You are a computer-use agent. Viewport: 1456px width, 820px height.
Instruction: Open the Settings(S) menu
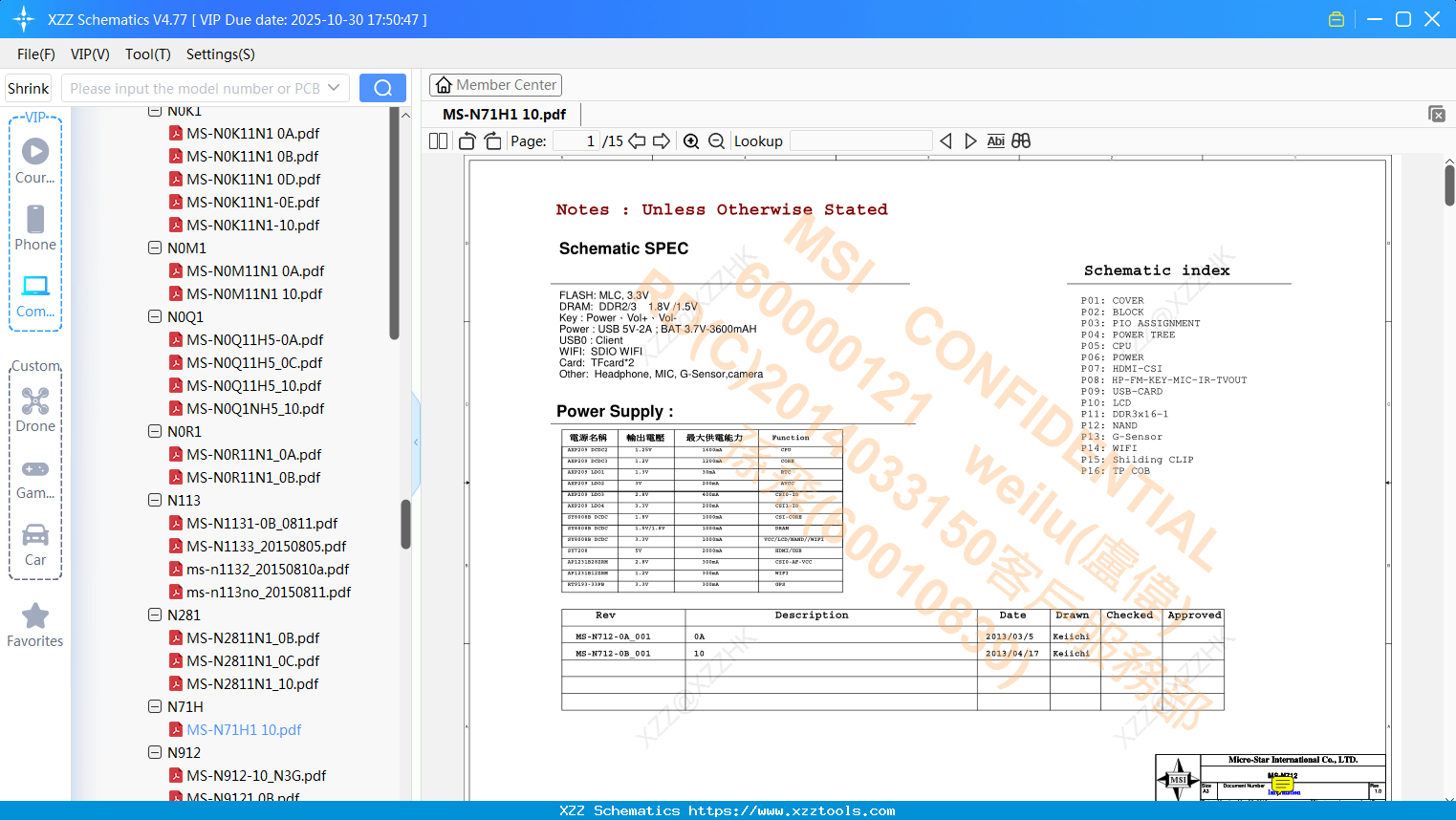click(x=221, y=54)
